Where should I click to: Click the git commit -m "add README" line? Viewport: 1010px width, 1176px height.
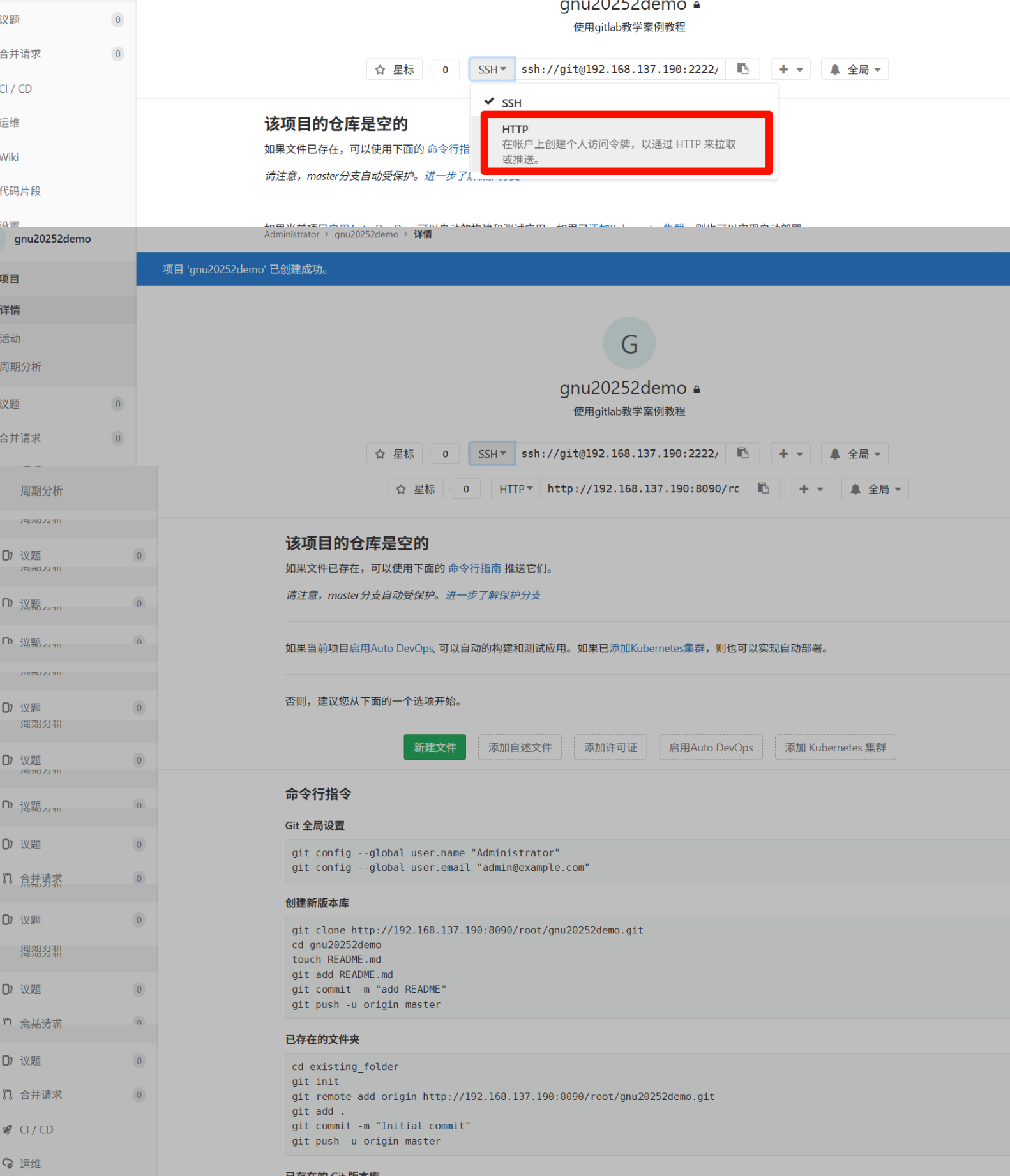tap(369, 989)
